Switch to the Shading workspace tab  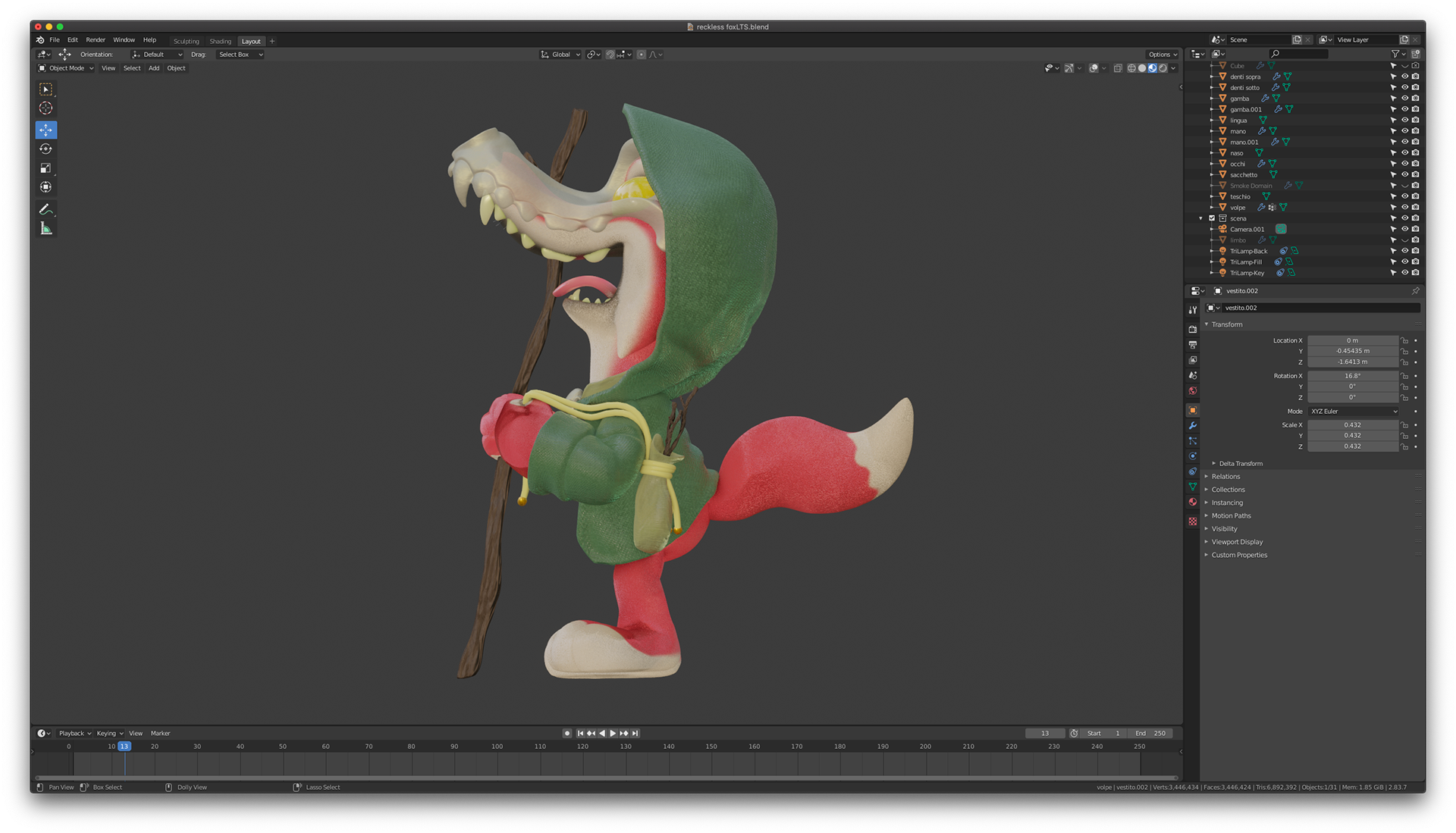221,42
